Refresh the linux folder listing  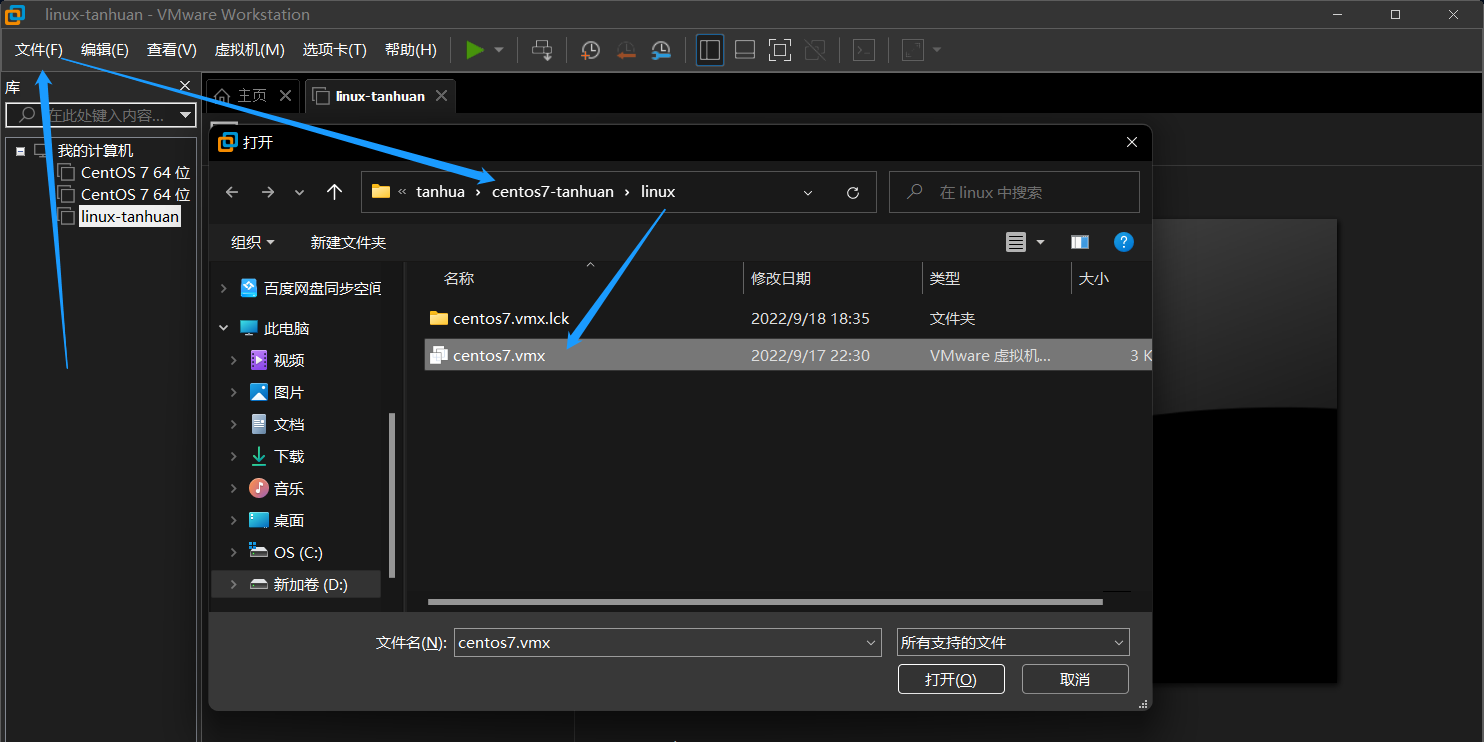(x=853, y=192)
